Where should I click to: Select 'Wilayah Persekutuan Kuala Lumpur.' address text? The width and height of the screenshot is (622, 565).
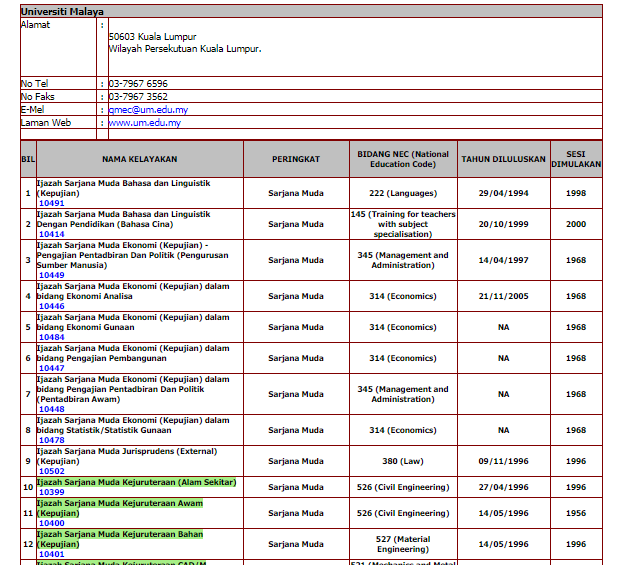tap(185, 49)
